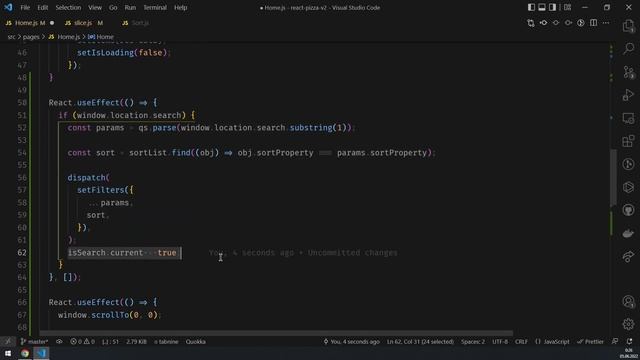Open the Explorer view in activity bar

(629, 26)
